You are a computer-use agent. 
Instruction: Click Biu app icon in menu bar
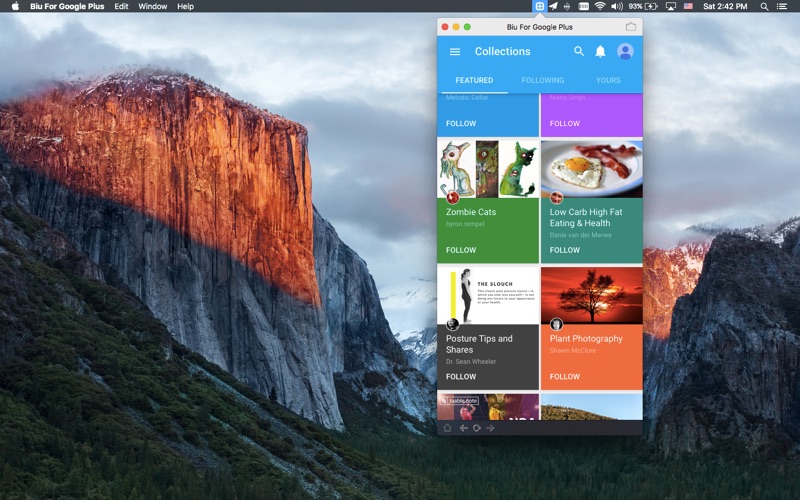point(539,6)
